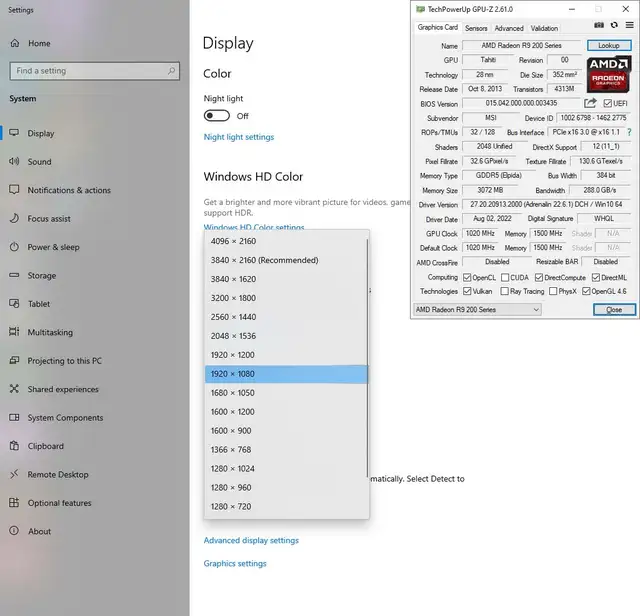Toggle the DirectCompute checkbox
The height and width of the screenshot is (616, 640).
pyautogui.click(x=539, y=278)
